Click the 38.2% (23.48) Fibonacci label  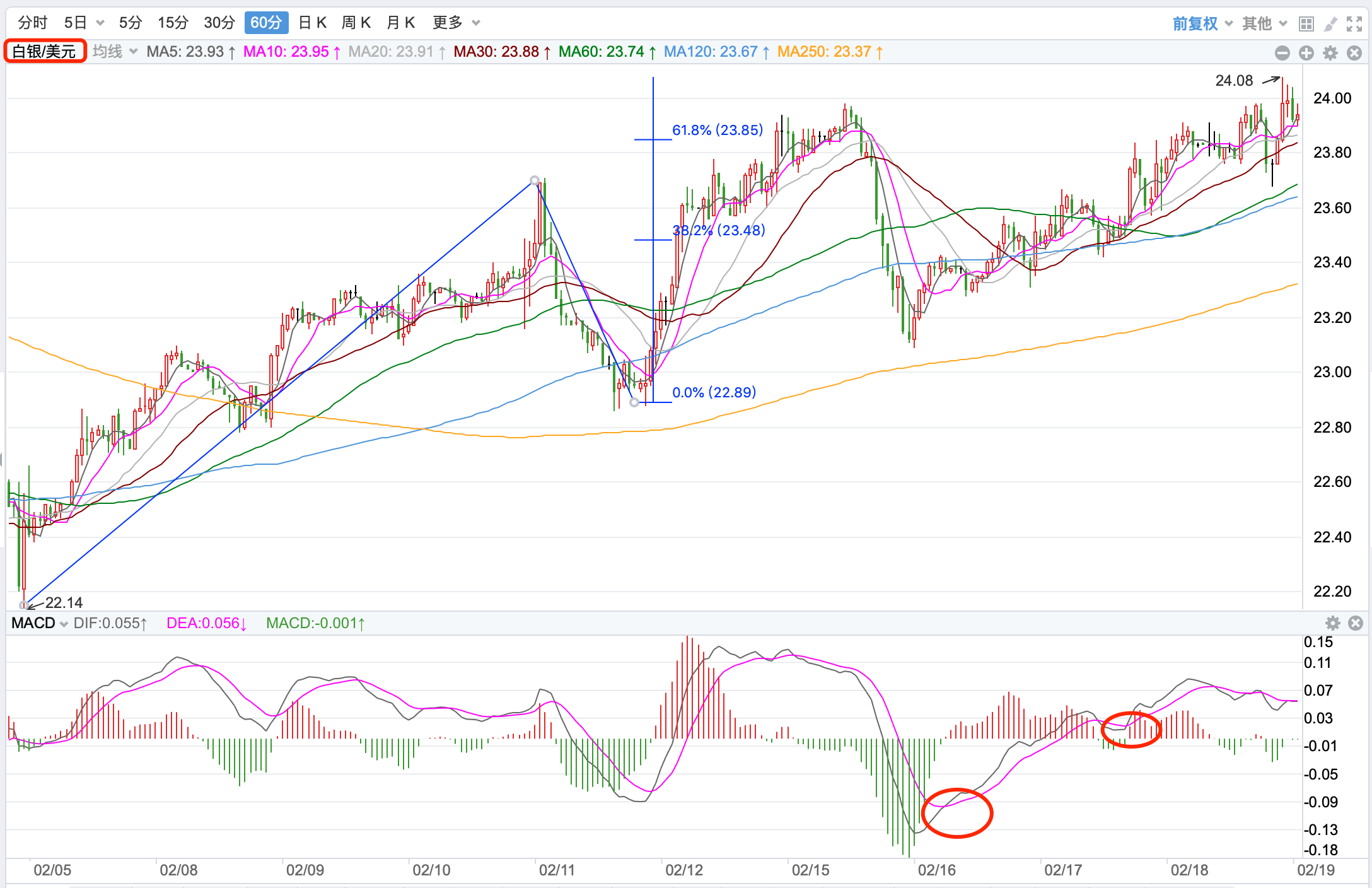click(719, 230)
